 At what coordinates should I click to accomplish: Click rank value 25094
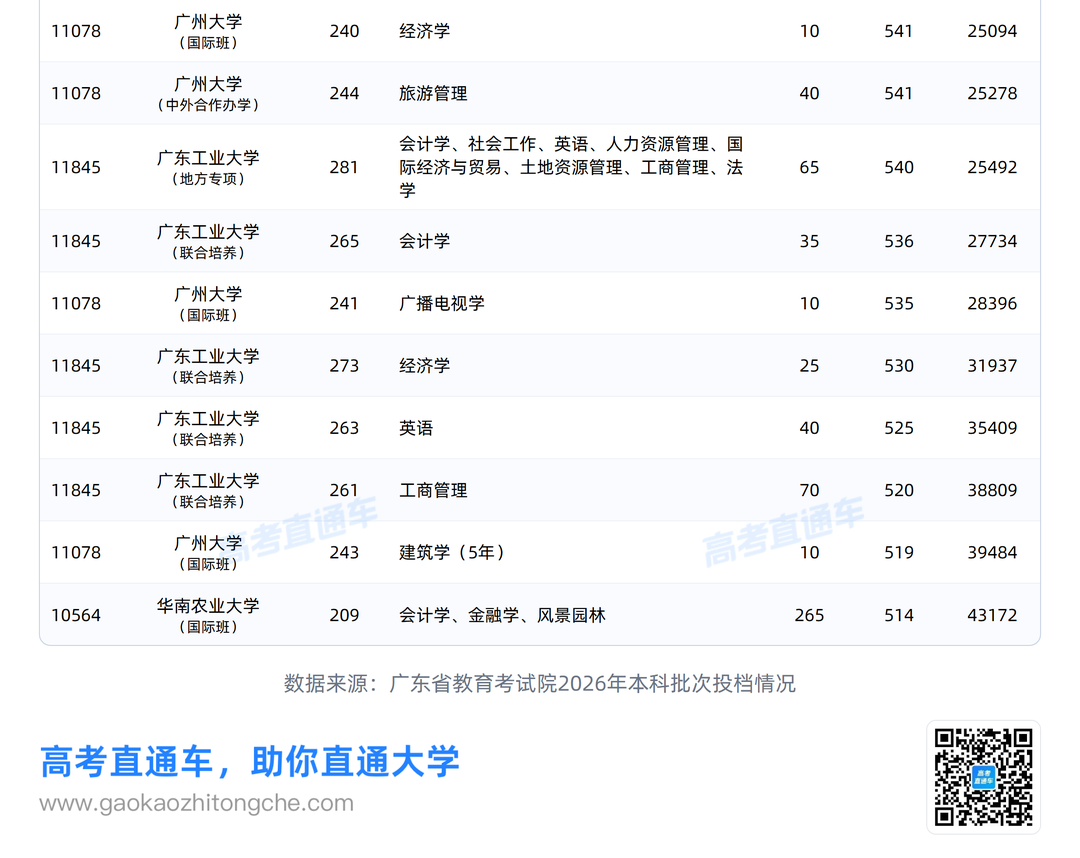point(992,31)
